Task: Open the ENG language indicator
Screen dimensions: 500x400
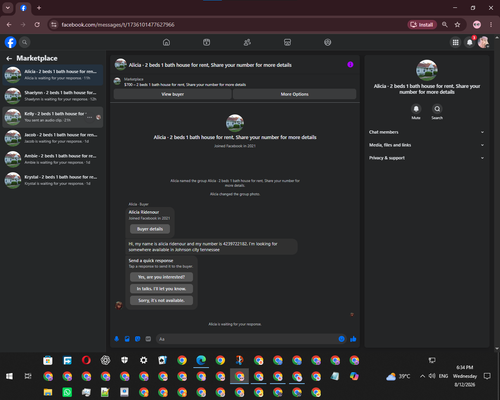Action: (x=443, y=376)
